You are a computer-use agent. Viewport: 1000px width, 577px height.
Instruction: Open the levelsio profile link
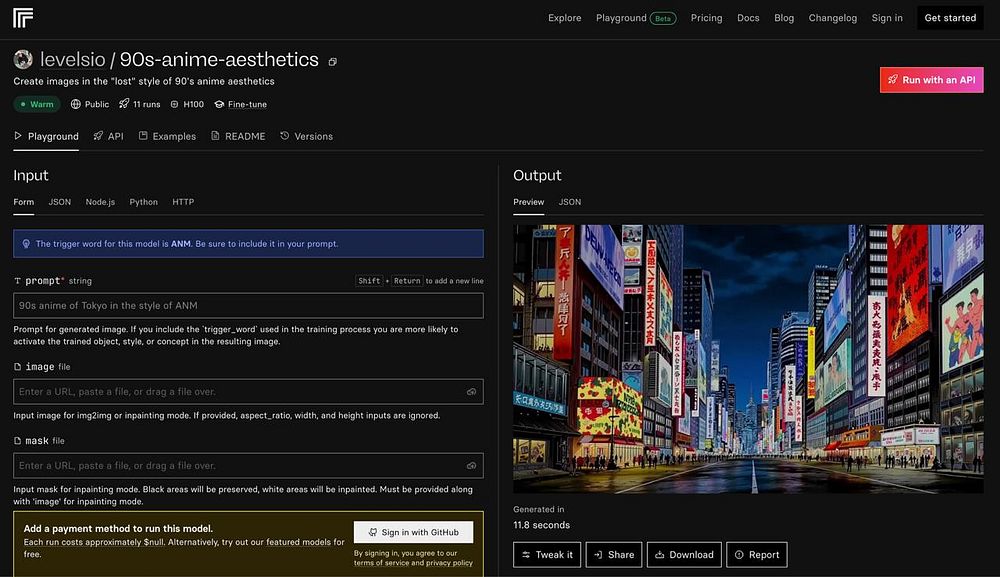[73, 59]
